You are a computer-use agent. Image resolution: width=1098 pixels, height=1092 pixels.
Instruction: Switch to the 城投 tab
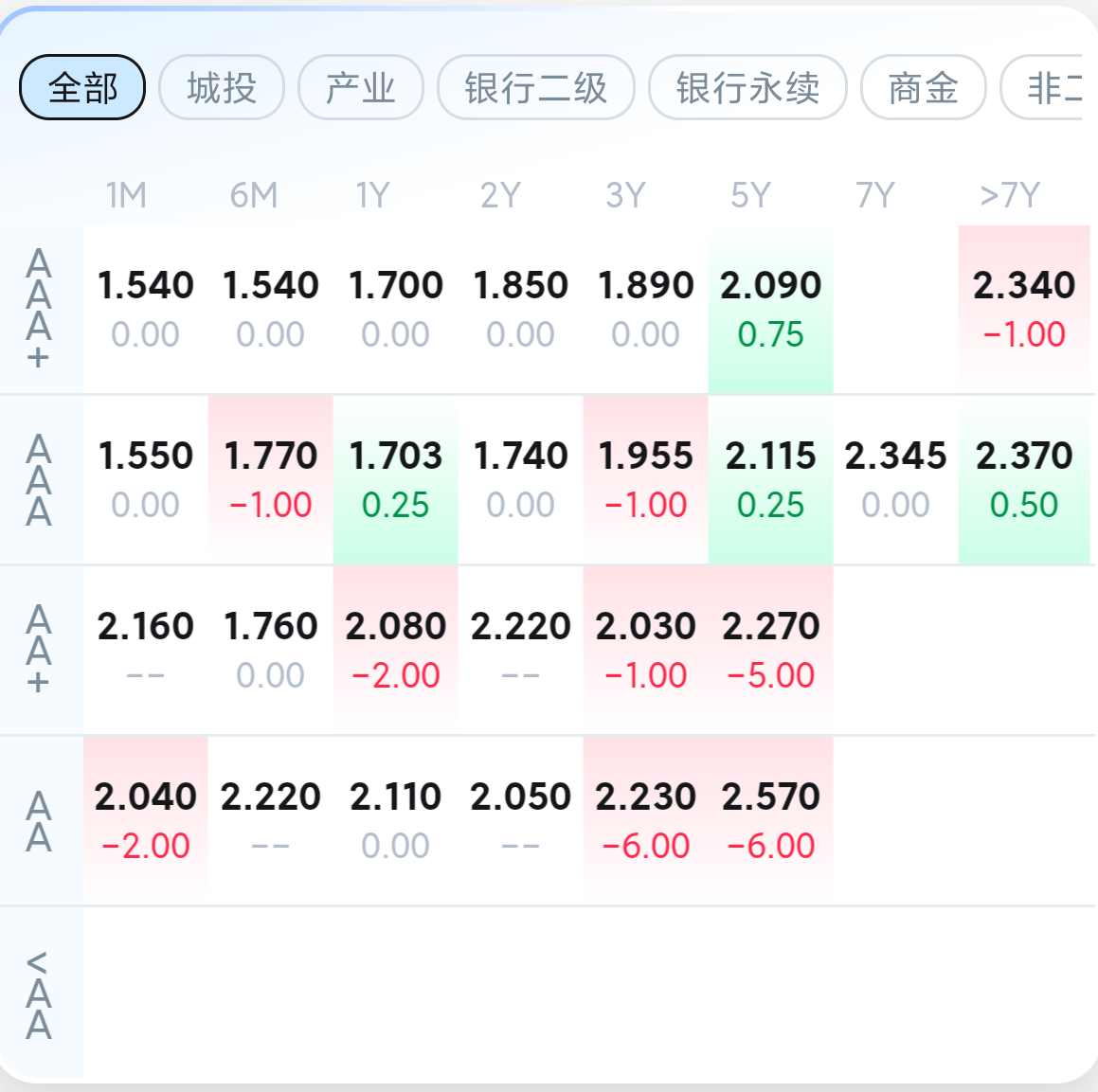pos(222,88)
